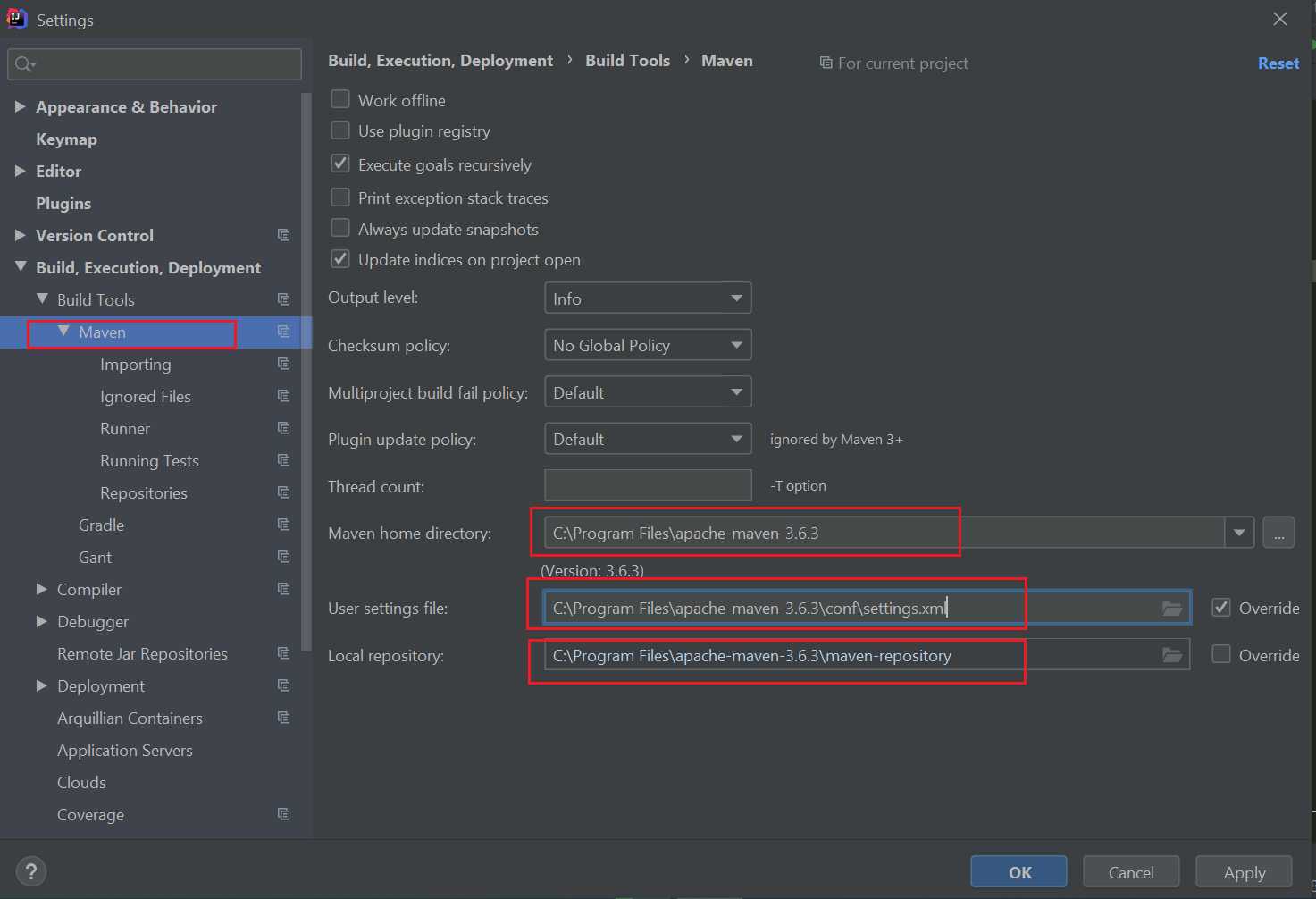The width and height of the screenshot is (1316, 899).
Task: Click the Cancel button
Action: (1131, 872)
